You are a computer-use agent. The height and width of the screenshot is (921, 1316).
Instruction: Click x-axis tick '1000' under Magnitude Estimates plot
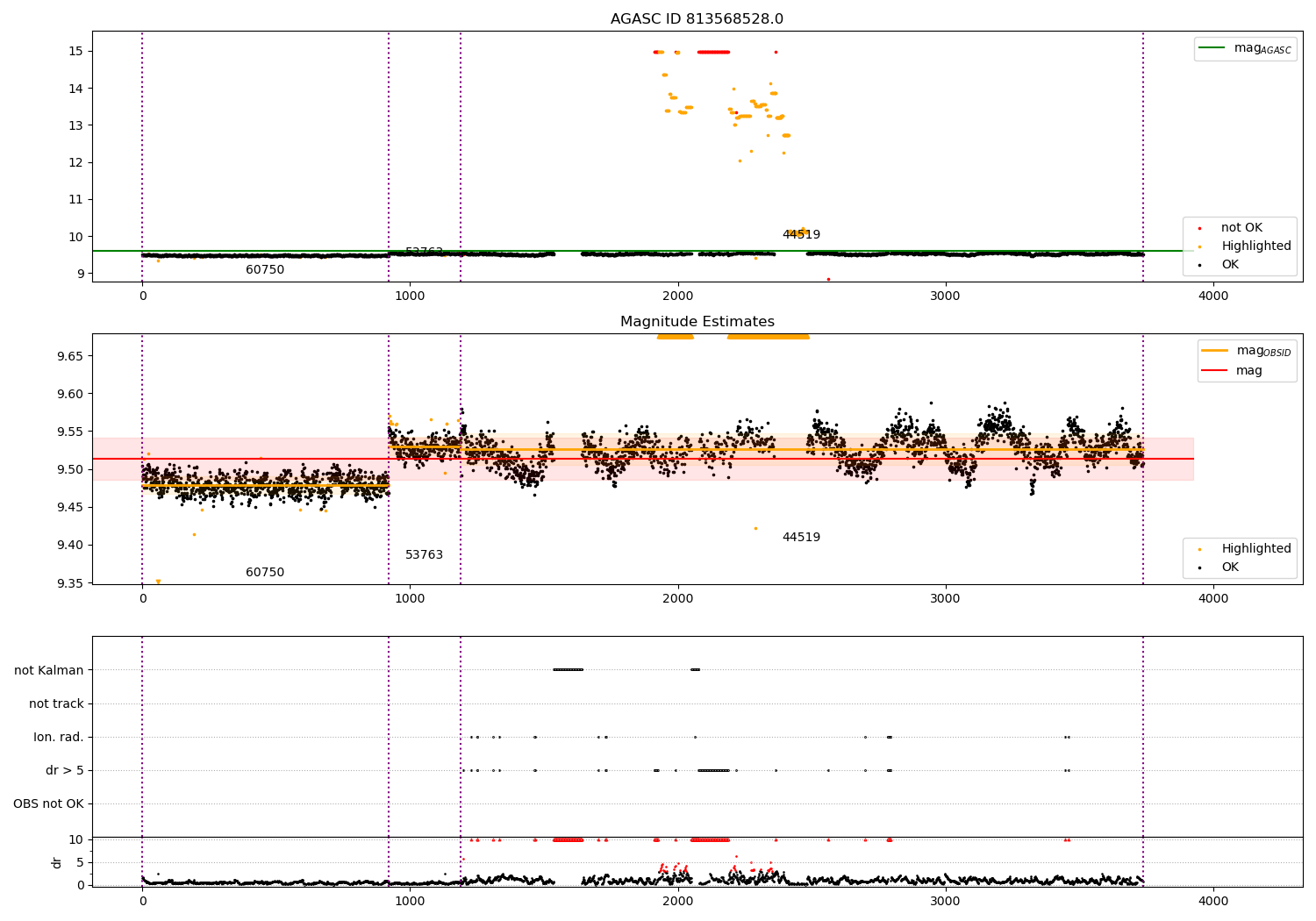[x=411, y=599]
